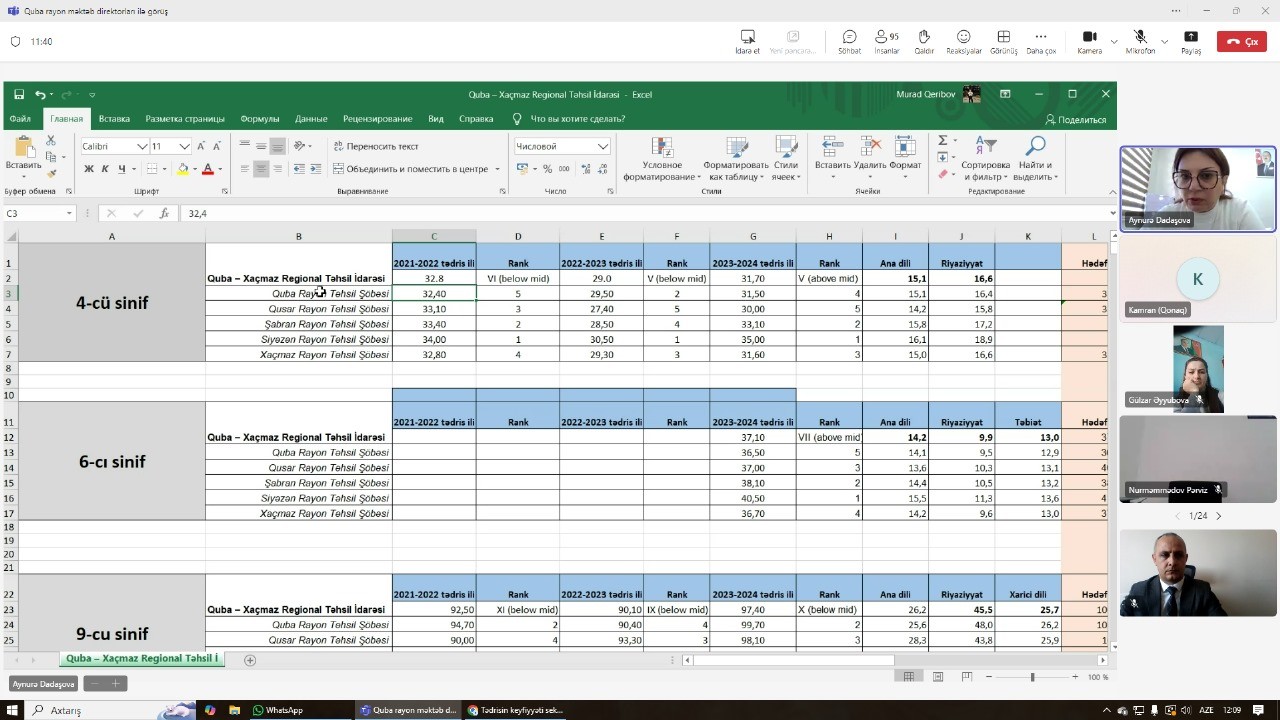
Task: Click the Поделиться share button in Excel
Action: (1074, 119)
